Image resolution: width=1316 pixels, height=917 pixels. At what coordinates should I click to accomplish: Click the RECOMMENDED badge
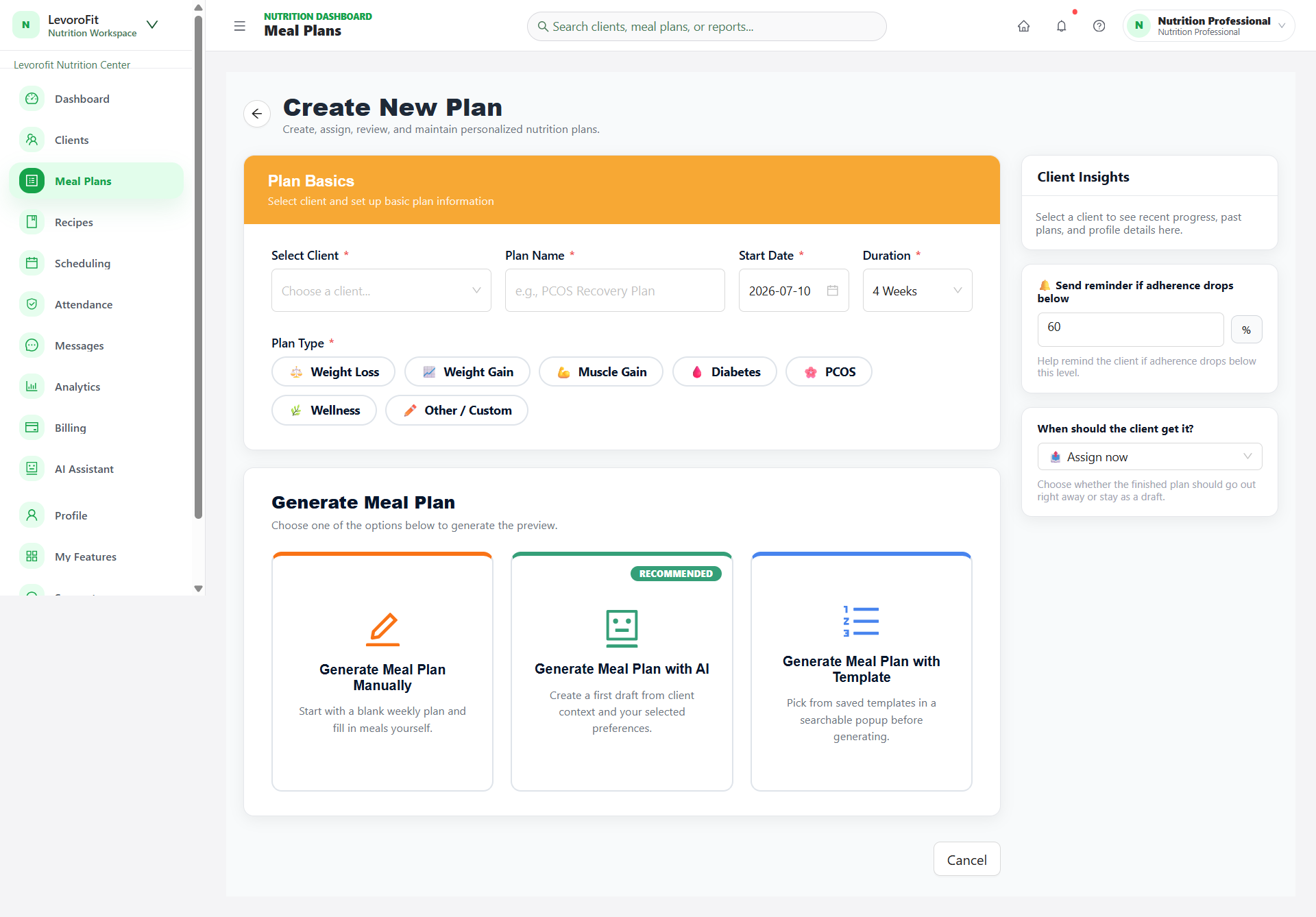[676, 574]
